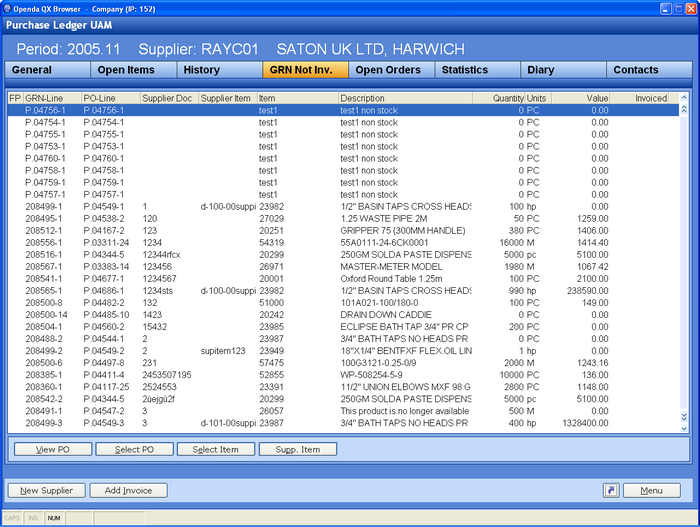
Task: Open the Diary tab
Action: (563, 70)
